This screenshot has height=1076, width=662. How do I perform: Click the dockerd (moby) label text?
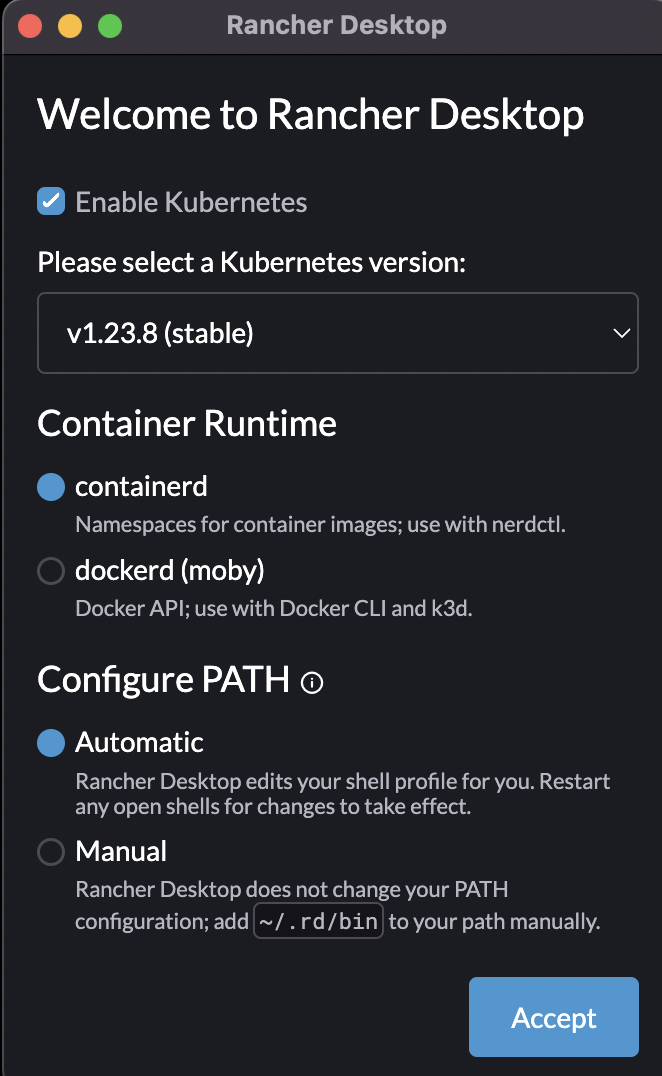pos(169,571)
